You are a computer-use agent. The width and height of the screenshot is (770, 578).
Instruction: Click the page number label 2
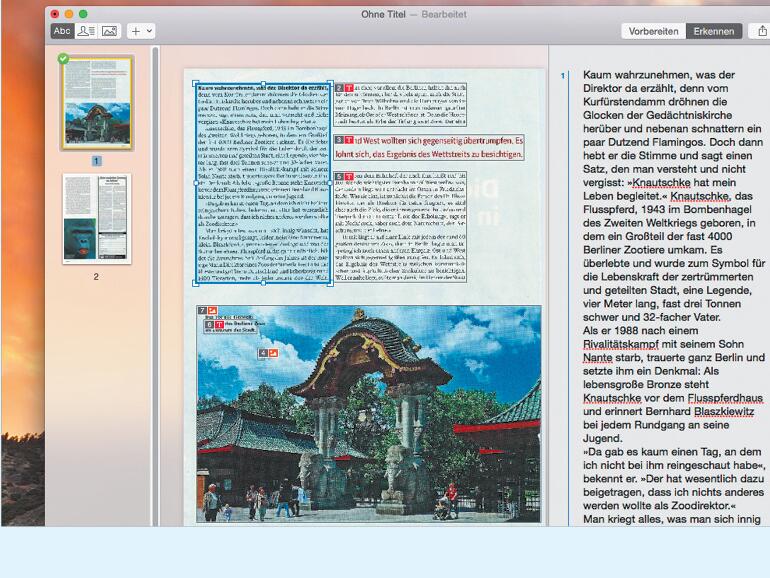point(96,276)
